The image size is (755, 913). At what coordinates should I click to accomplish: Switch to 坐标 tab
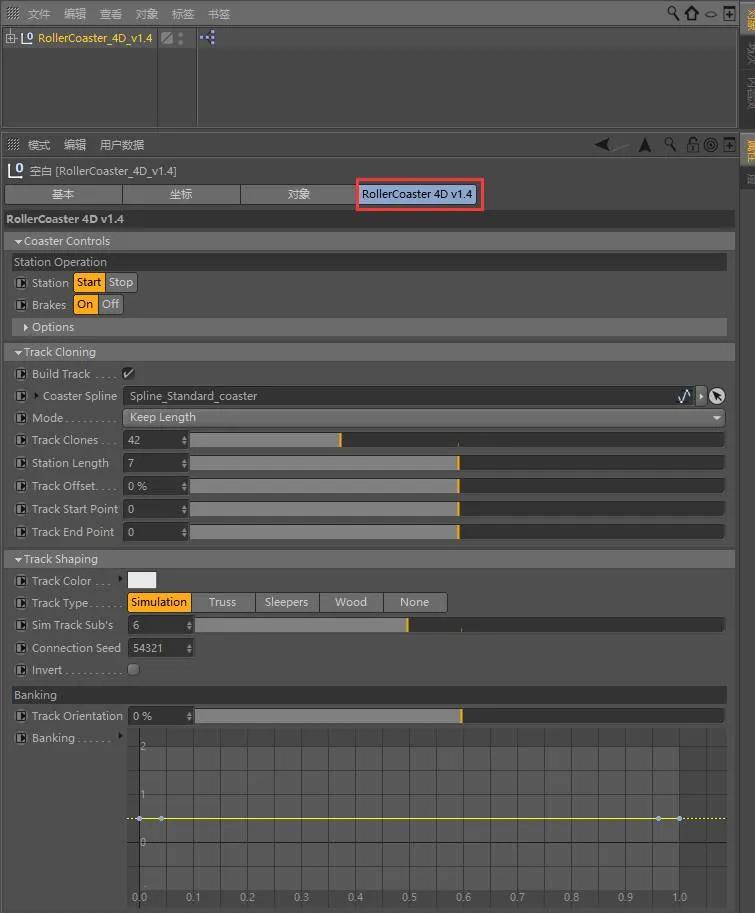[x=181, y=194]
